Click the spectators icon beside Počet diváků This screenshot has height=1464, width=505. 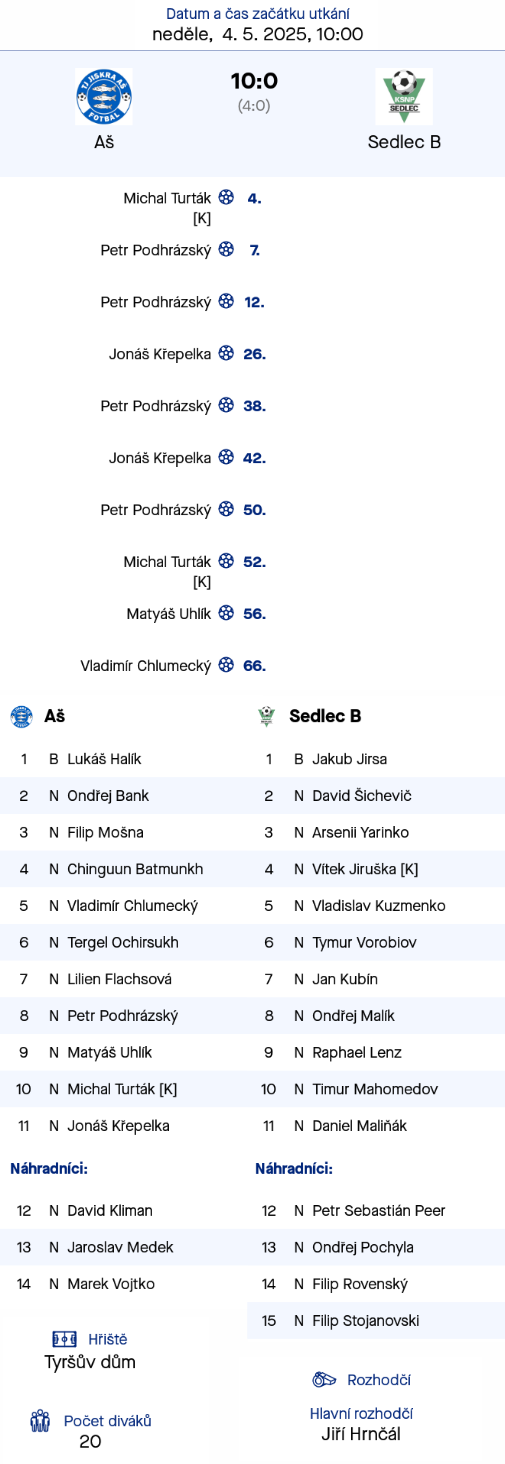[40, 1421]
